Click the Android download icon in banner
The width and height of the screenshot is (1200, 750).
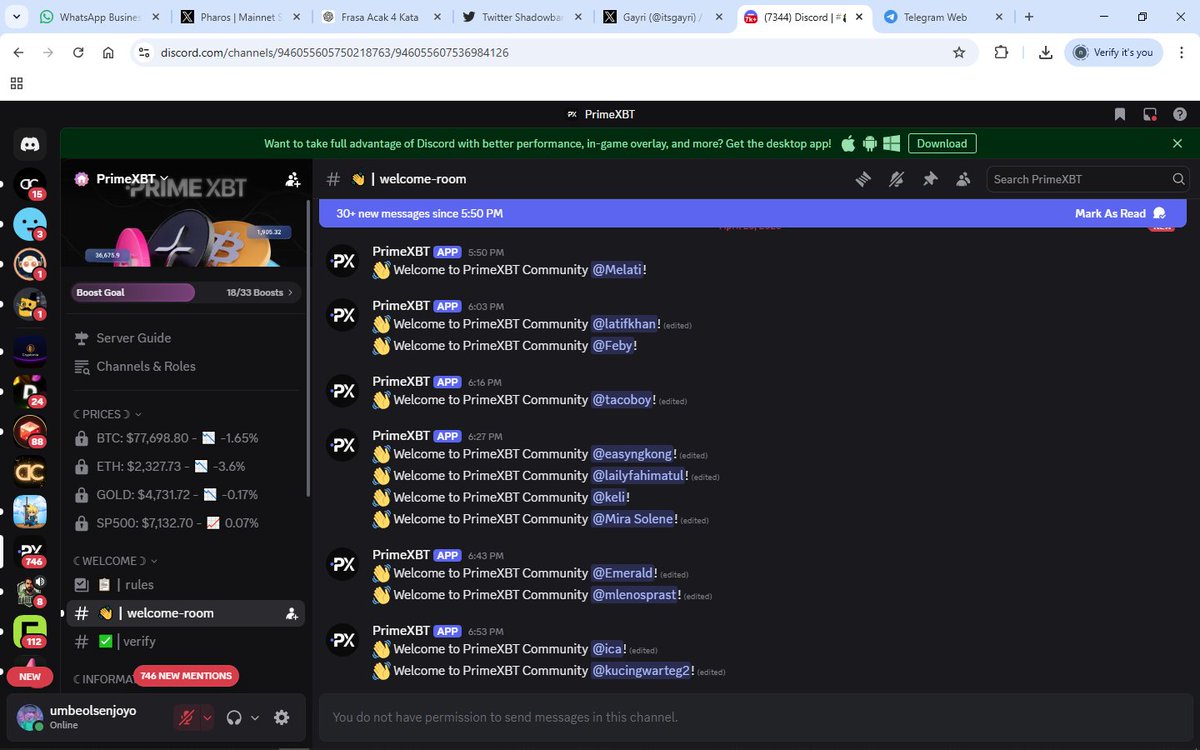[870, 143]
